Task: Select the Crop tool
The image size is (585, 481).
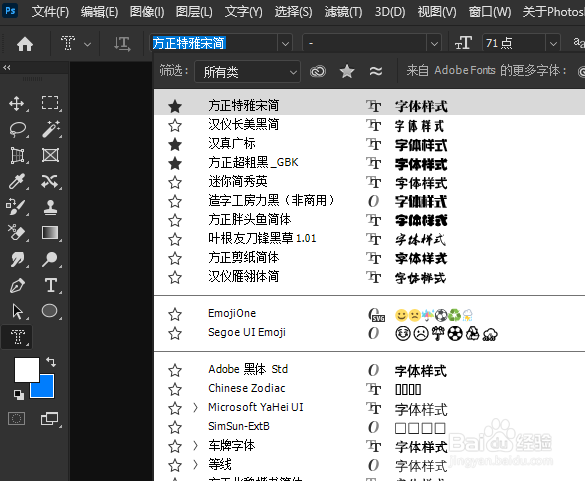Action: pyautogui.click(x=18, y=155)
